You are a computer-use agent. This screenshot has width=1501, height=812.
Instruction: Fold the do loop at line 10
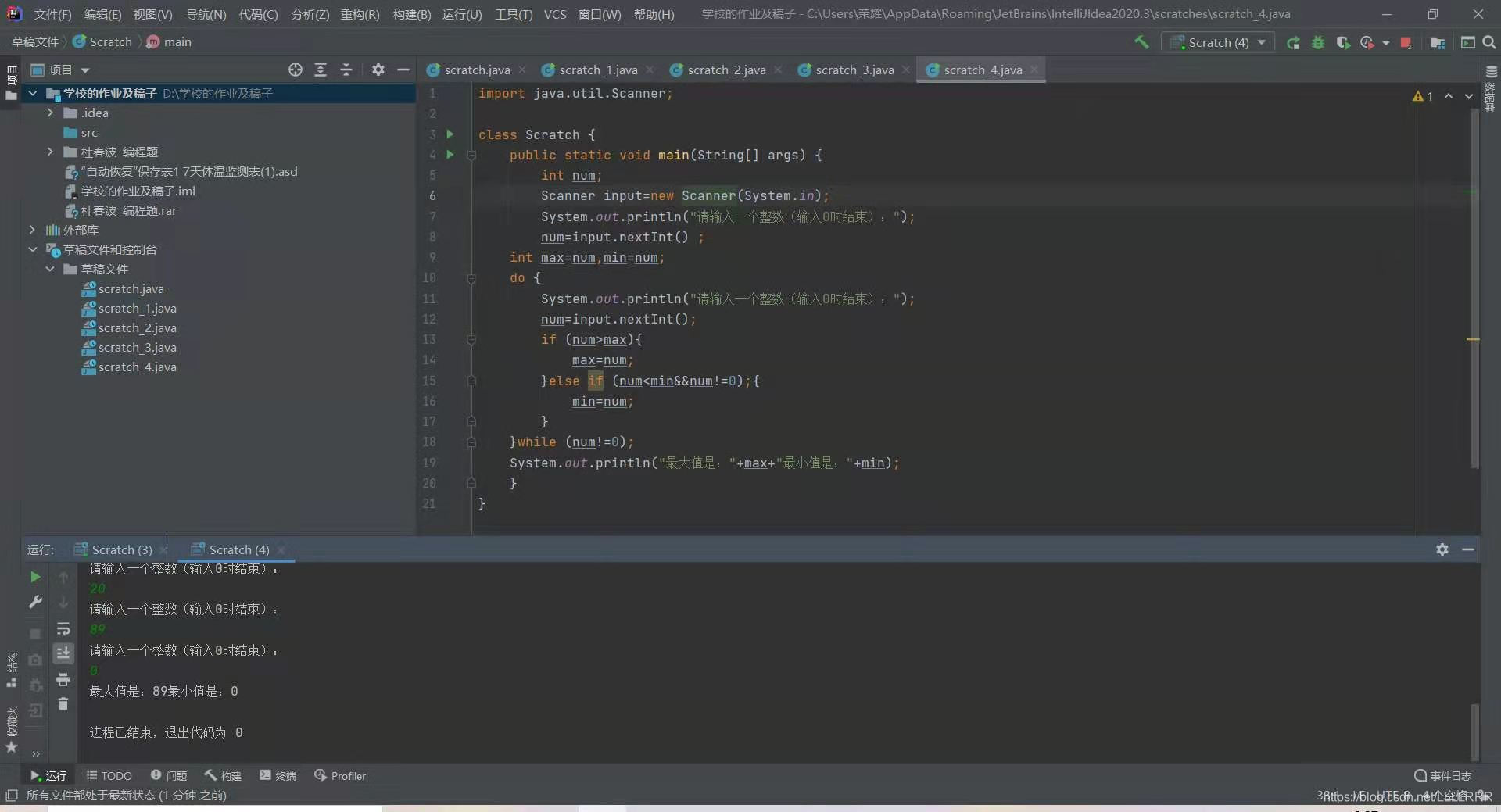[x=471, y=278]
